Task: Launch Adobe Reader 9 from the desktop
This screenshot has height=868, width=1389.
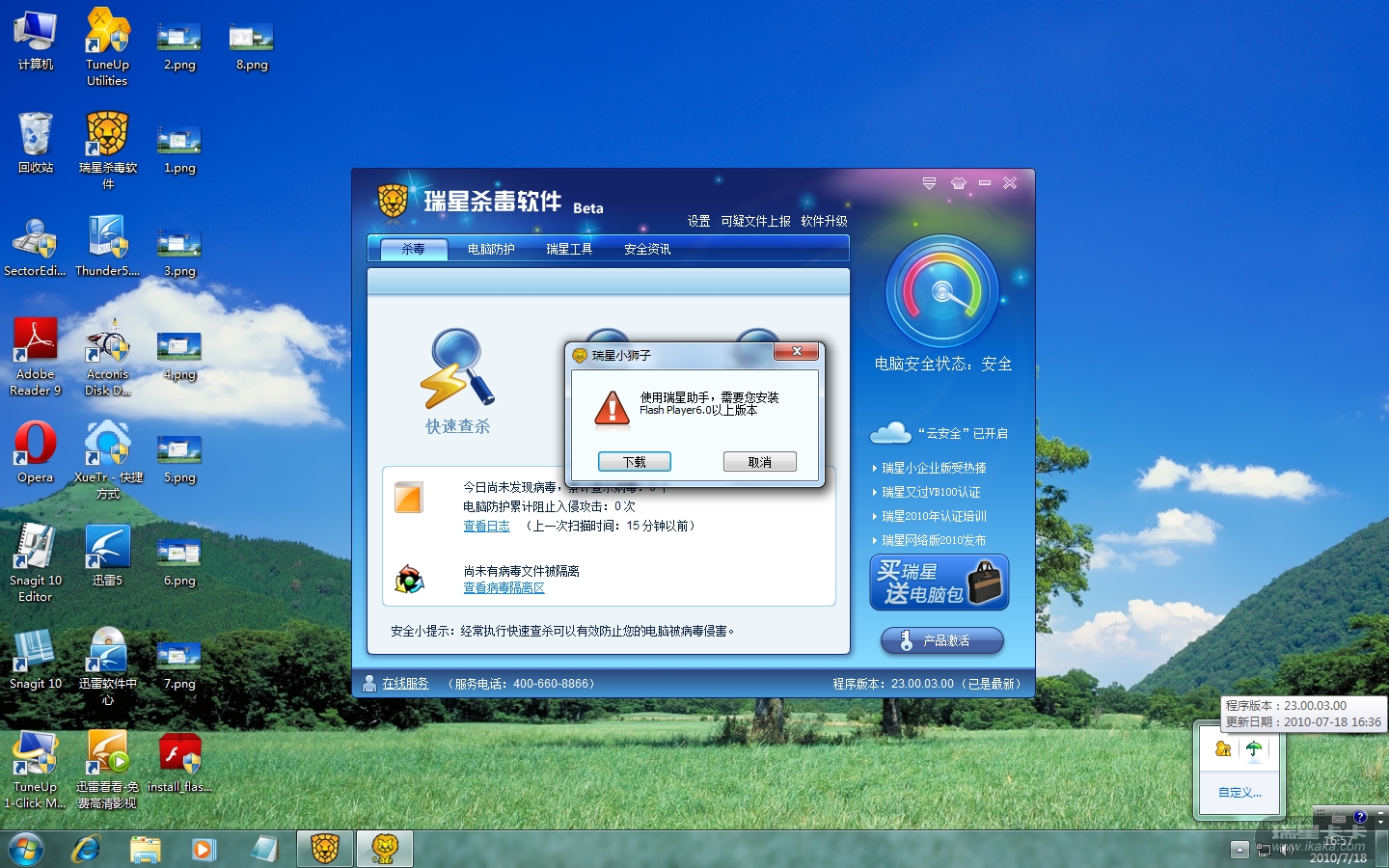Action: pyautogui.click(x=36, y=357)
